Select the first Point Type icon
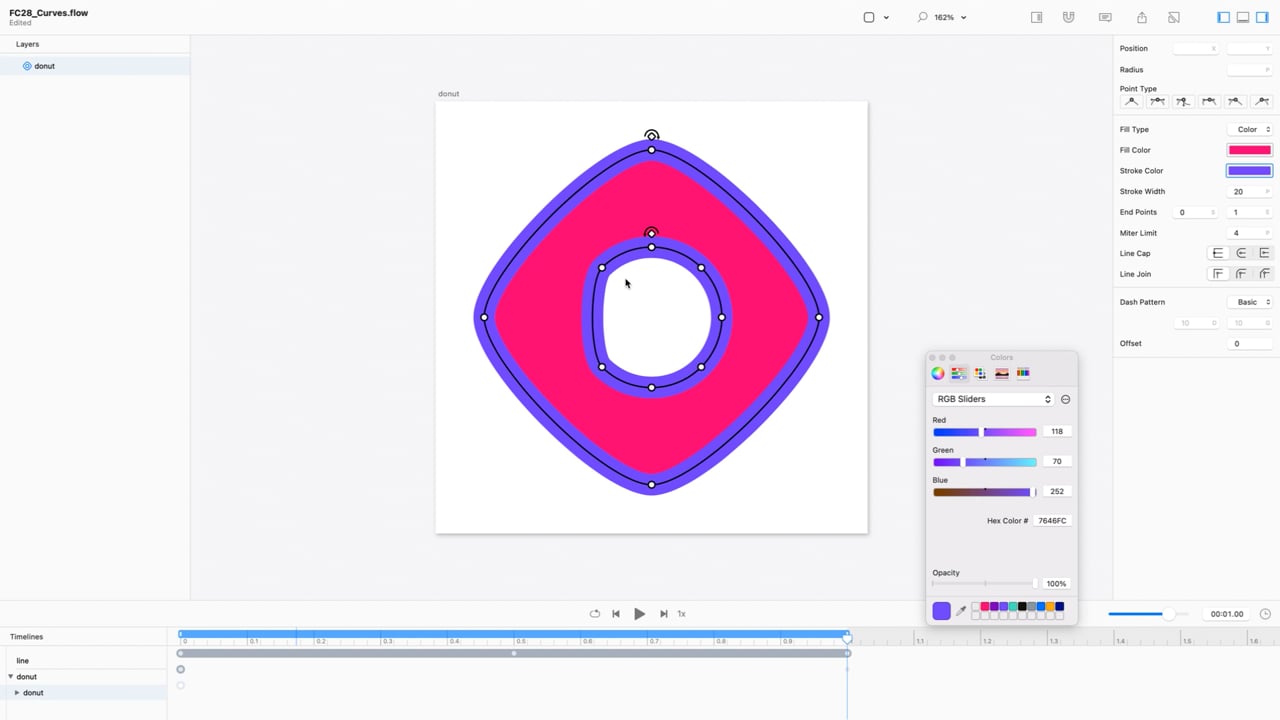The image size is (1280, 720). click(1131, 102)
